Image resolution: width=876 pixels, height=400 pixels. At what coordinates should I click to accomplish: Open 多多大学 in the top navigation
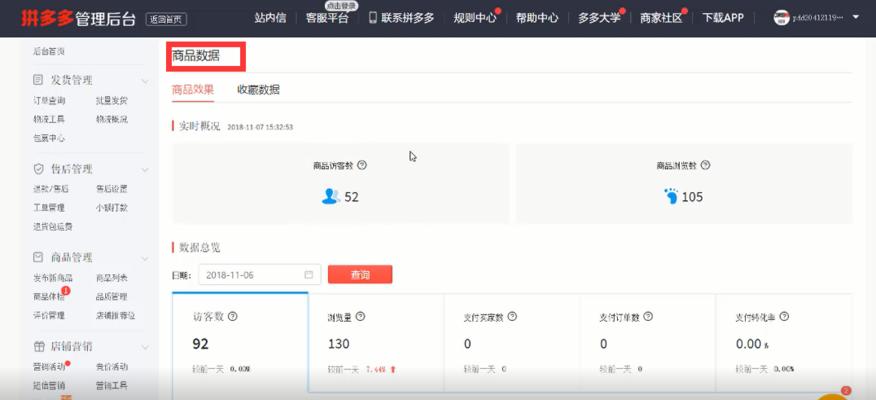click(x=599, y=18)
